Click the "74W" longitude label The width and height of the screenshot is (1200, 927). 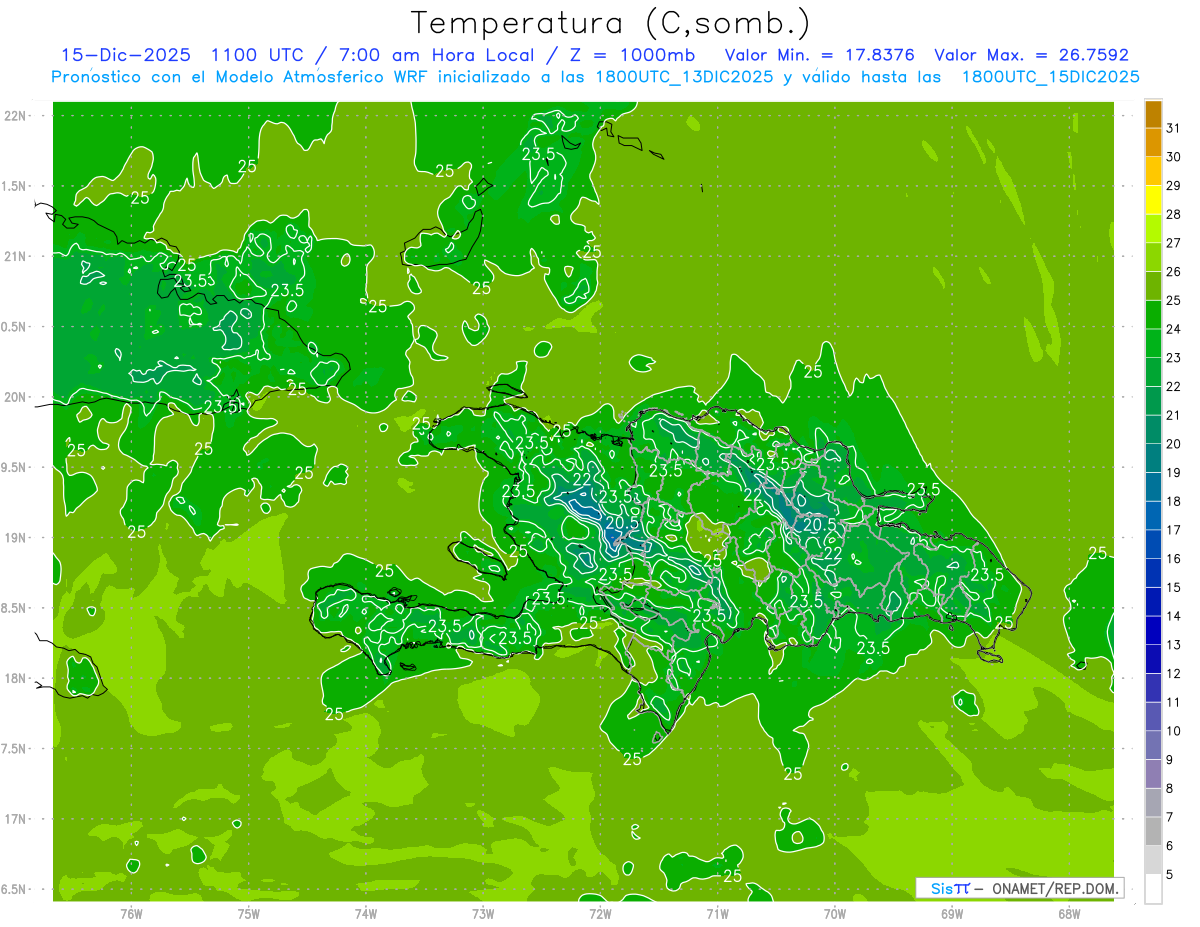click(x=366, y=914)
